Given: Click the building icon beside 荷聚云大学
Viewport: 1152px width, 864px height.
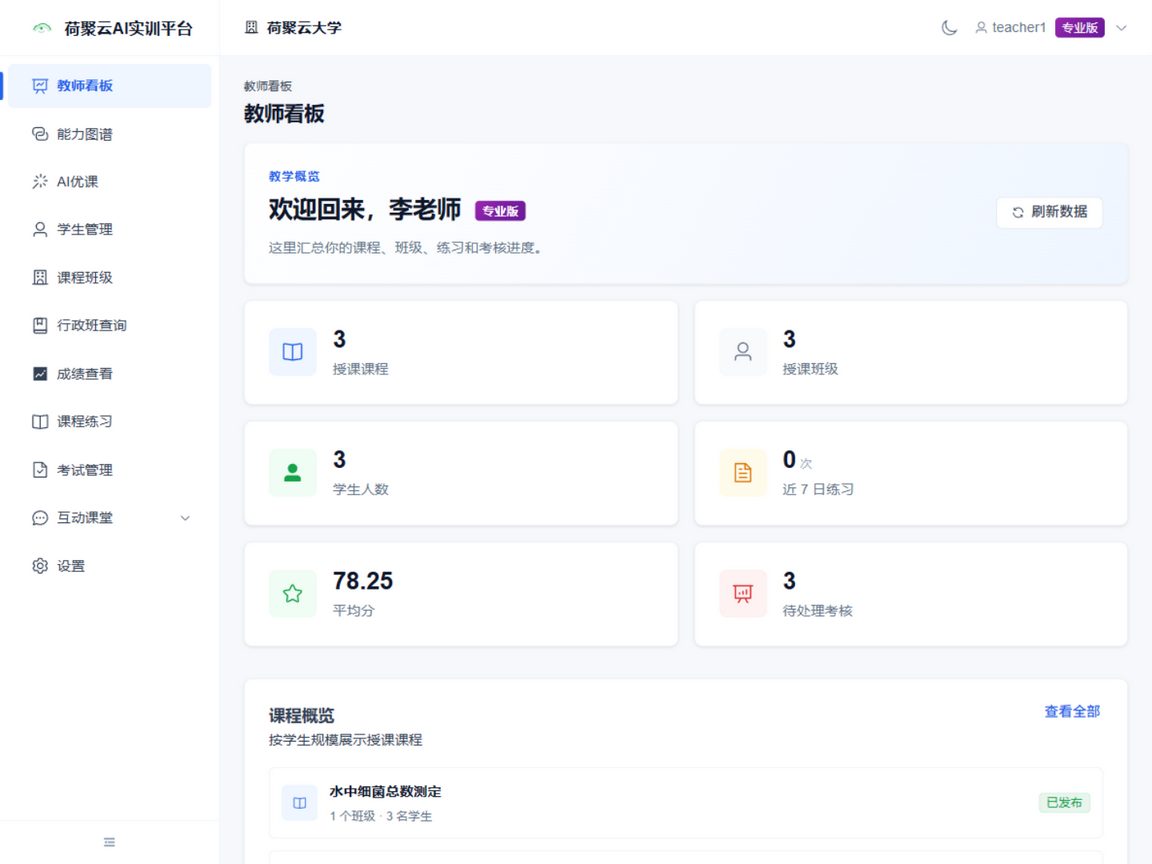Looking at the screenshot, I should [251, 27].
